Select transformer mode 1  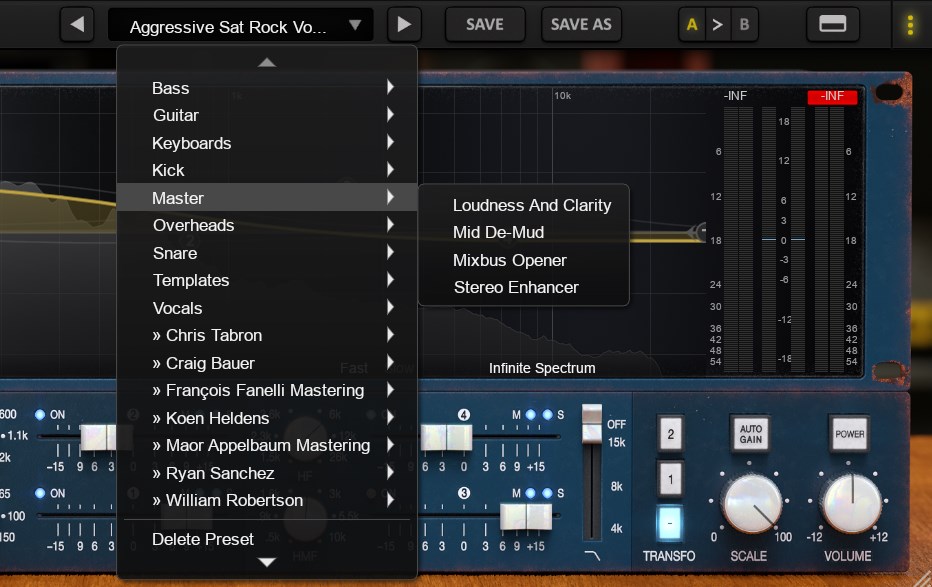coord(670,479)
